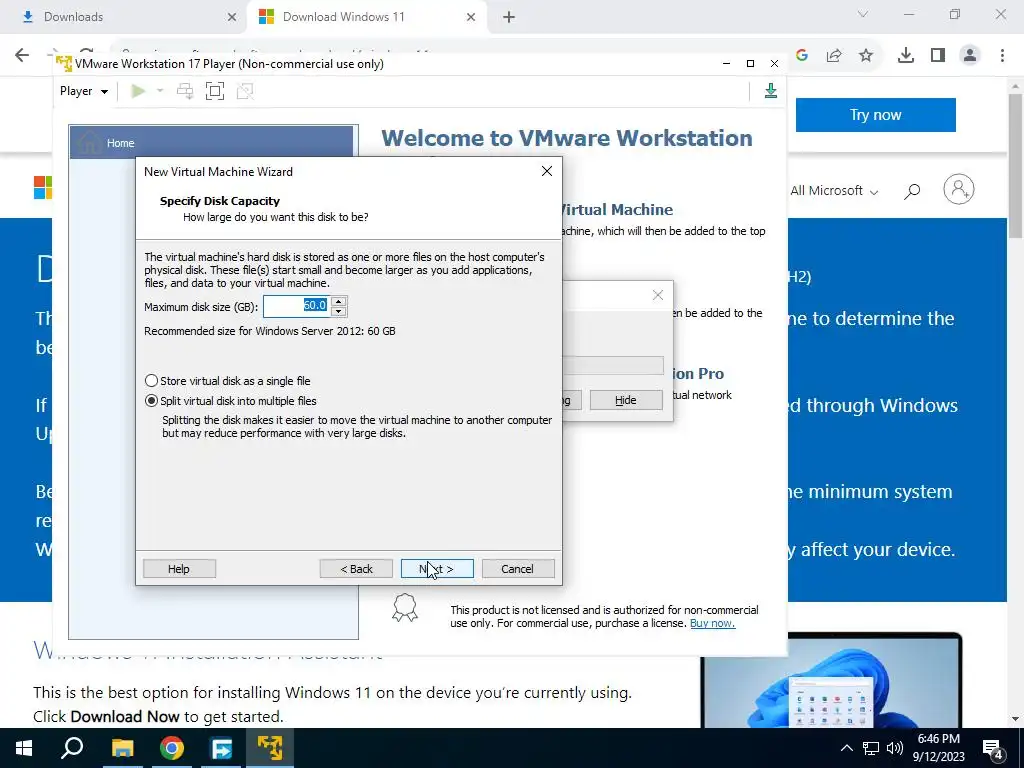1024x768 pixels.
Task: Click the Chrome tab search chevron
Action: pyautogui.click(x=863, y=14)
